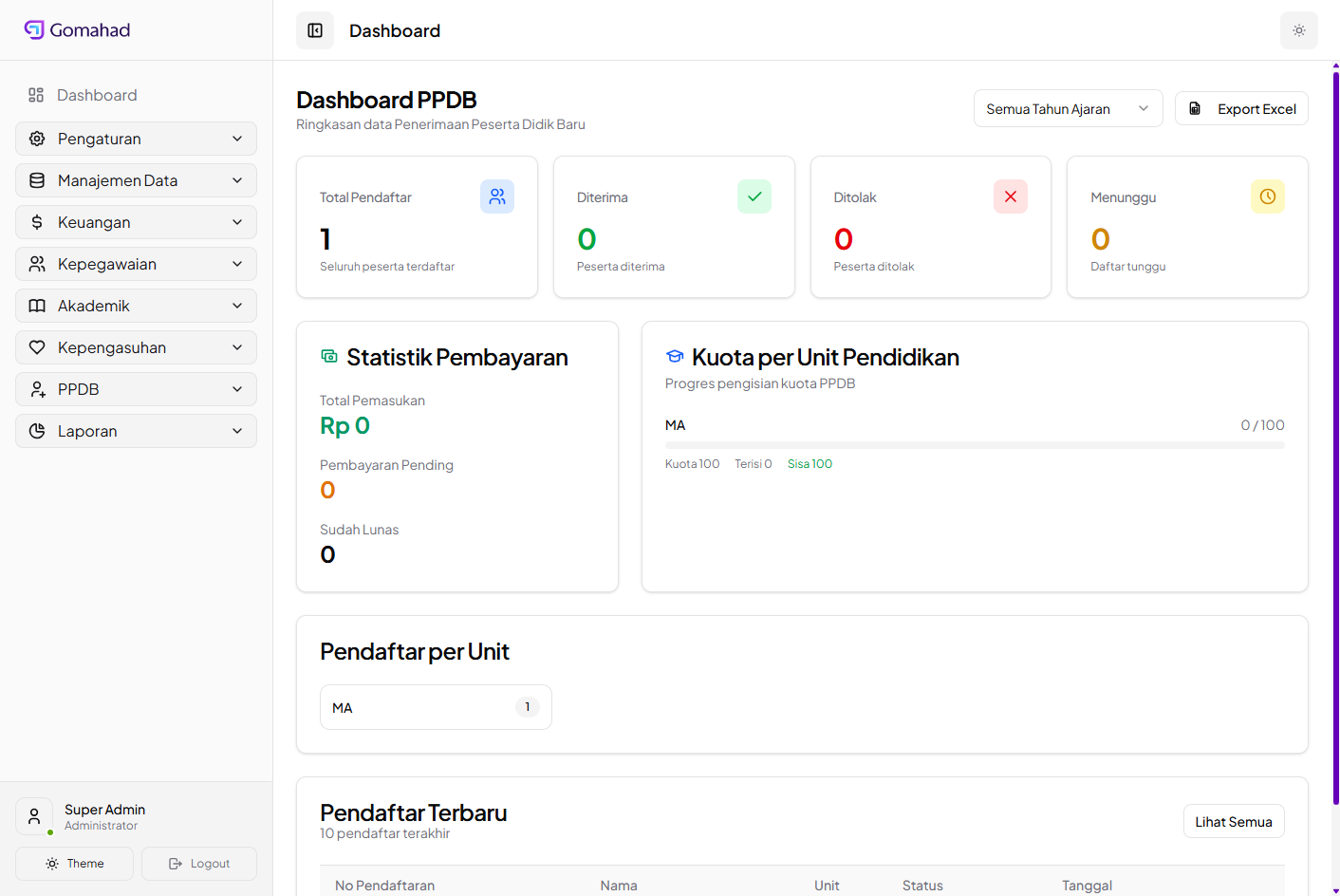The height and width of the screenshot is (896, 1340).
Task: Click the Dashboard icon in sidebar
Action: click(x=36, y=95)
